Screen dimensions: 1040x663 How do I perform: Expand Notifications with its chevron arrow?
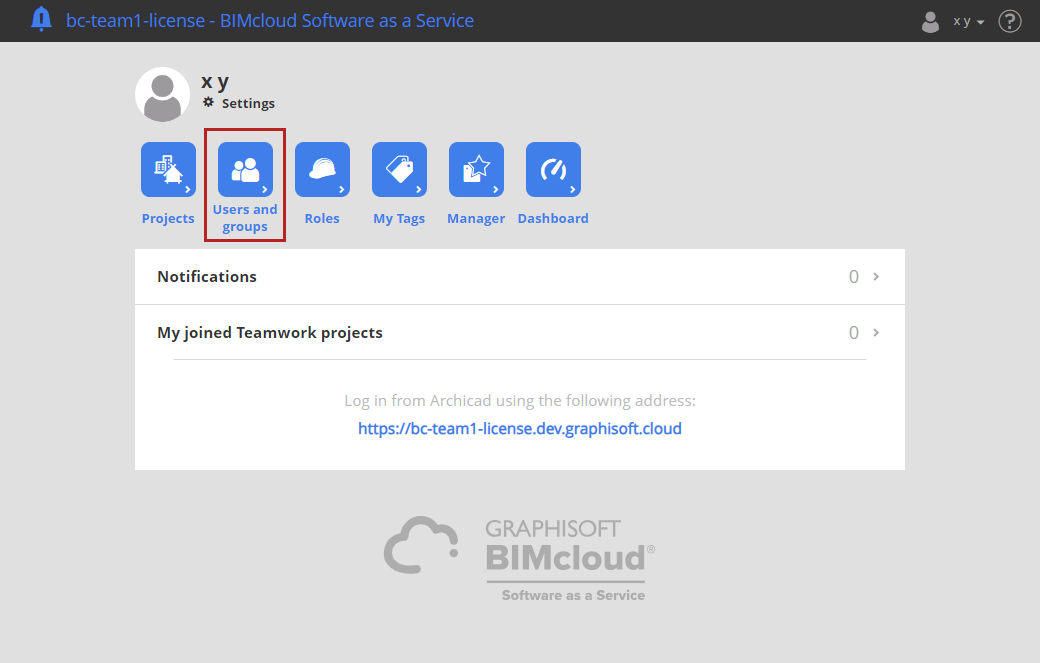pyautogui.click(x=876, y=276)
